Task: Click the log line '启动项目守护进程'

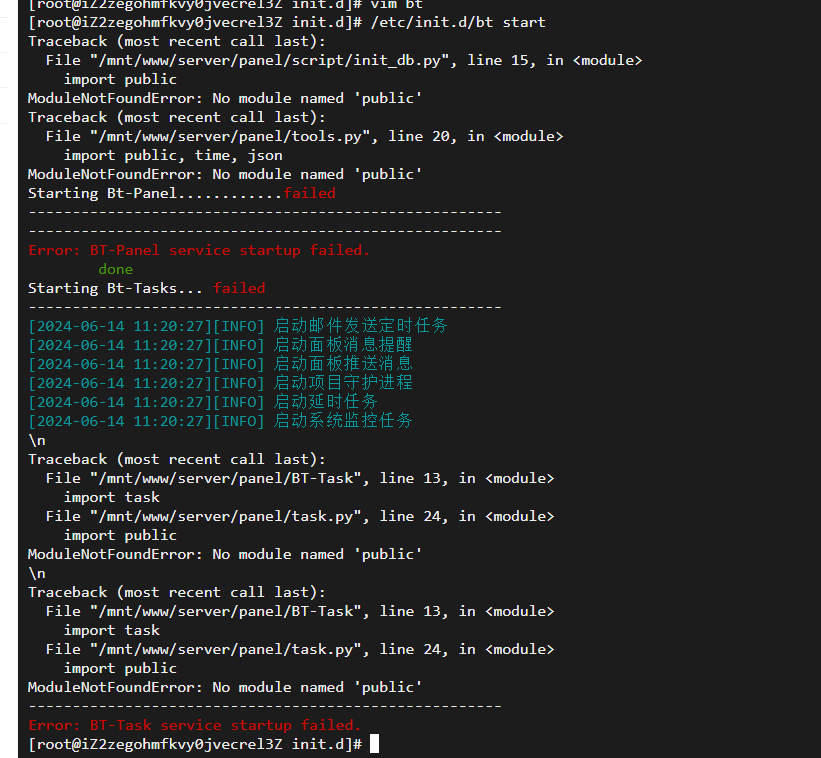Action: tap(220, 383)
